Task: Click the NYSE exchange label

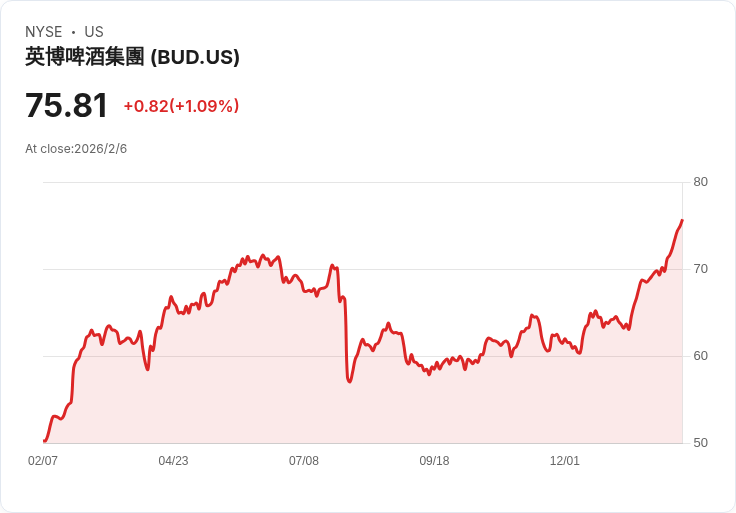Action: (x=44, y=32)
